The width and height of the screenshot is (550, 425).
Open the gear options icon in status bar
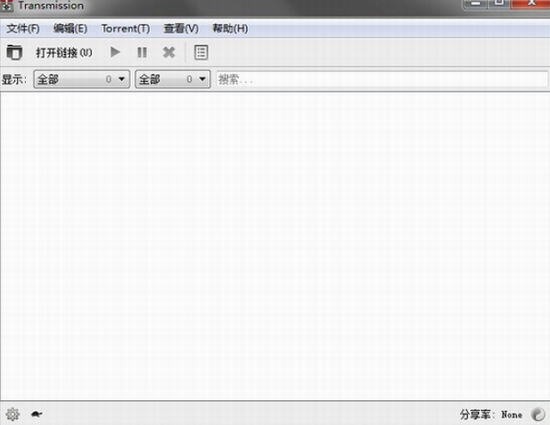[13, 414]
